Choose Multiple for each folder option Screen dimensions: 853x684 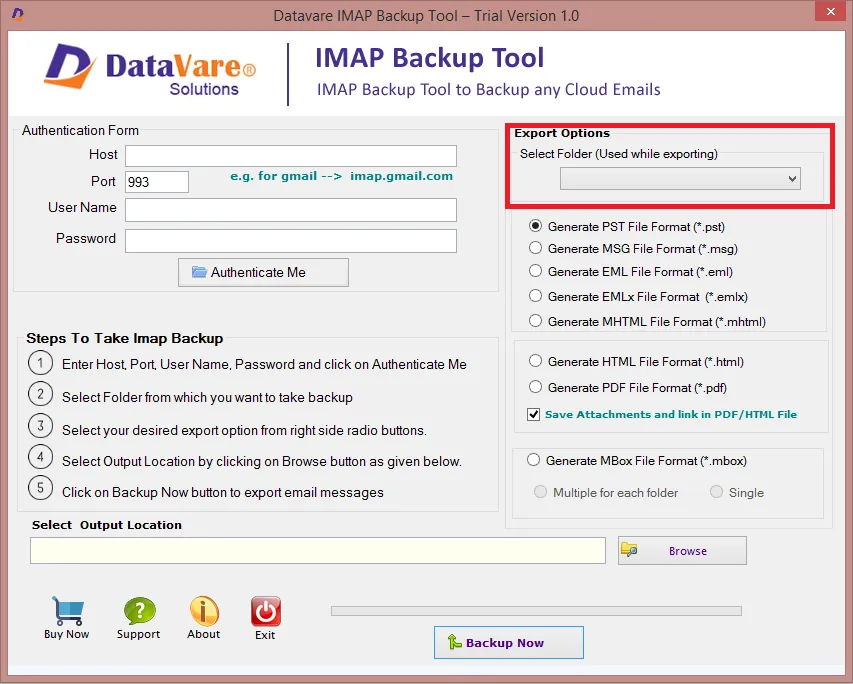click(540, 492)
